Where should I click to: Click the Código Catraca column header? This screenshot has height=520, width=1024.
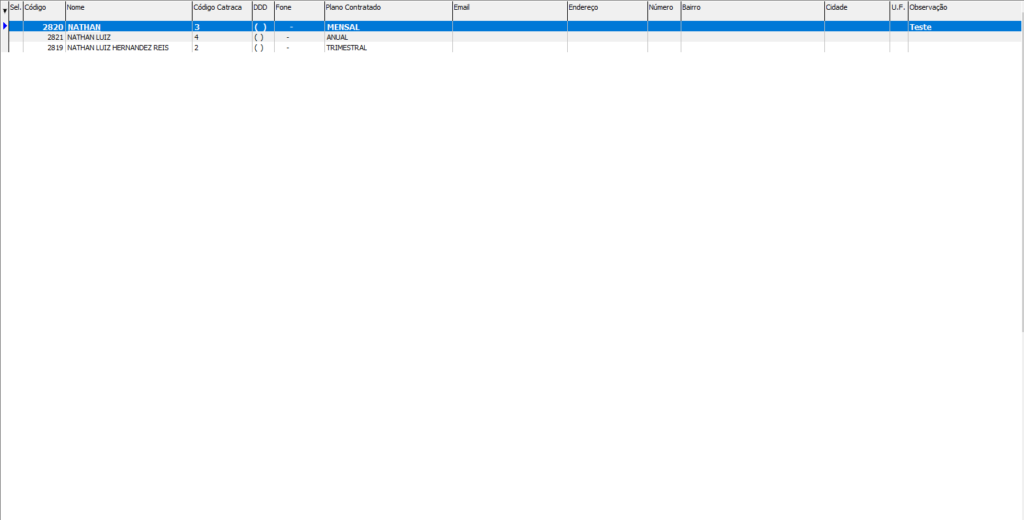(x=222, y=10)
